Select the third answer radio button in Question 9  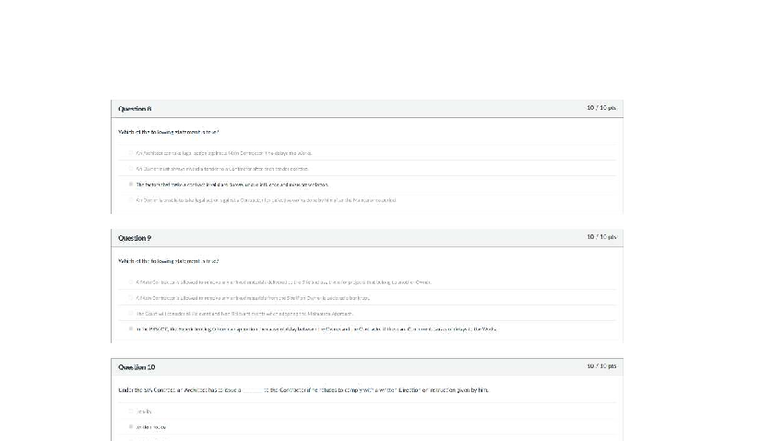coord(131,314)
